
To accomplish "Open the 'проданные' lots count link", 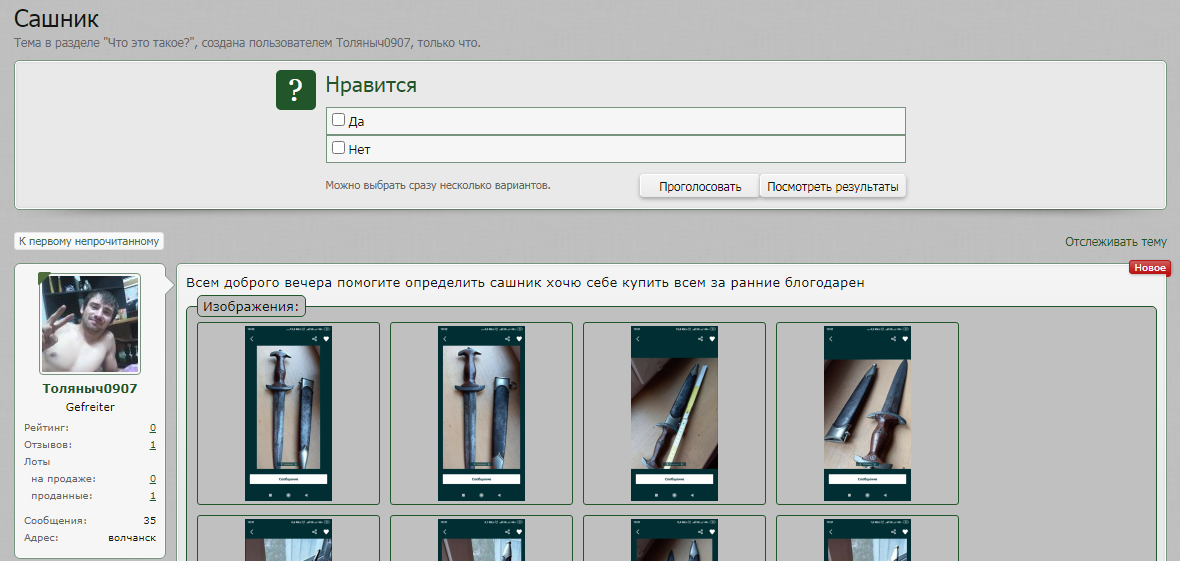I will tap(153, 496).
